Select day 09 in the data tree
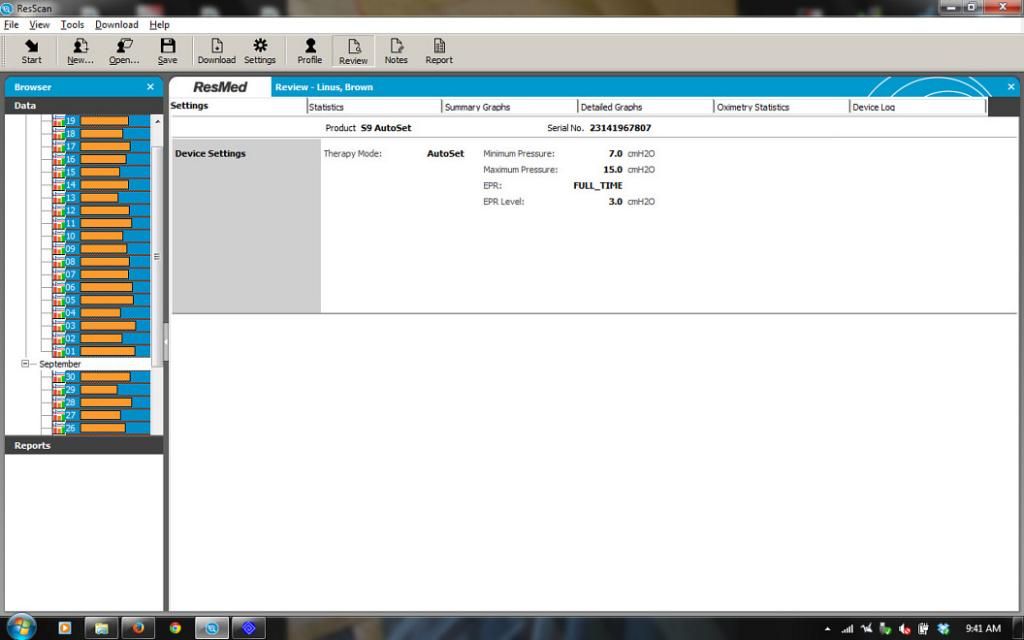The width and height of the screenshot is (1024, 640). (x=101, y=249)
